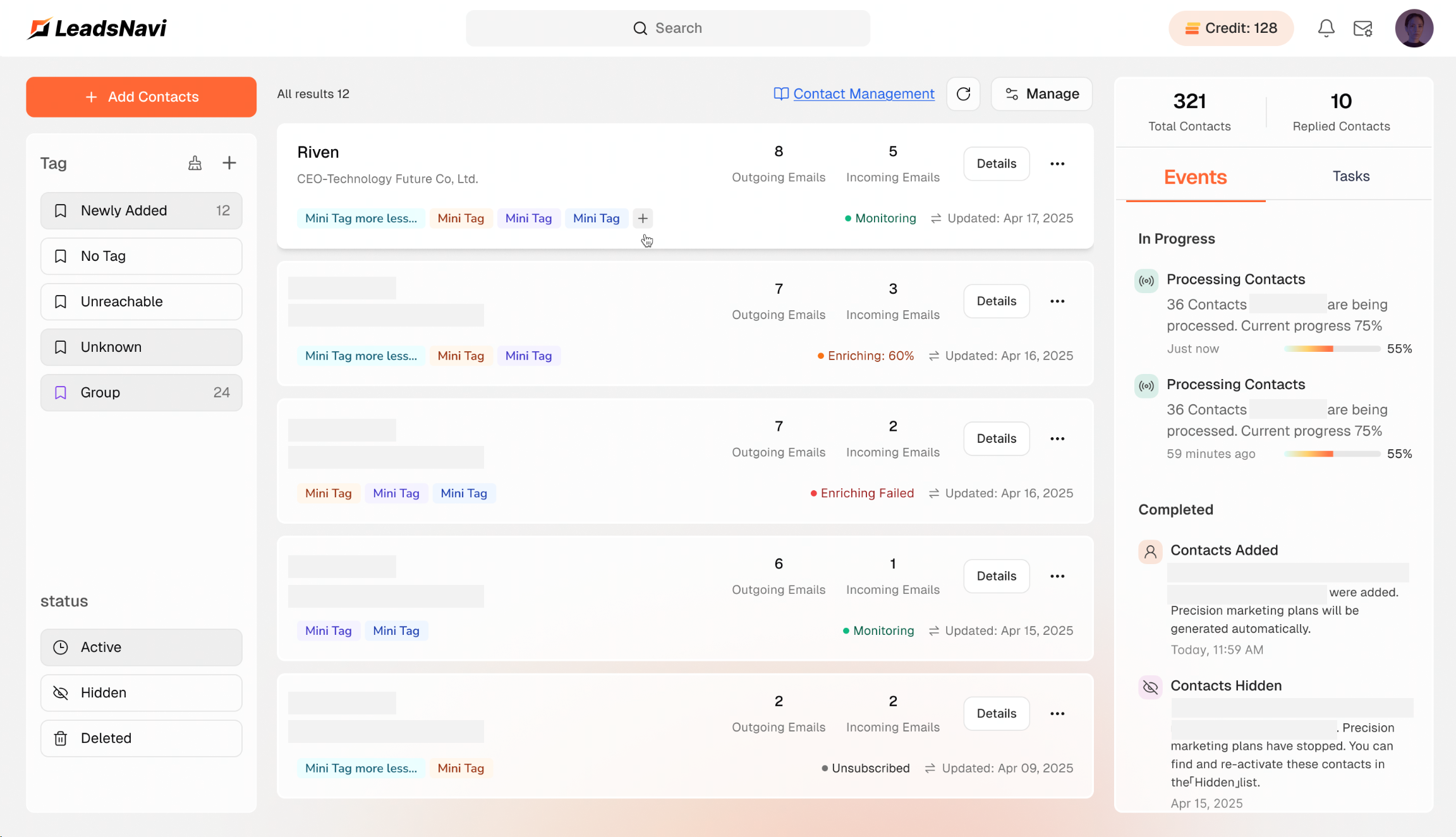1456x837 pixels.
Task: Open the mail settings envelope icon
Action: pos(1362,28)
